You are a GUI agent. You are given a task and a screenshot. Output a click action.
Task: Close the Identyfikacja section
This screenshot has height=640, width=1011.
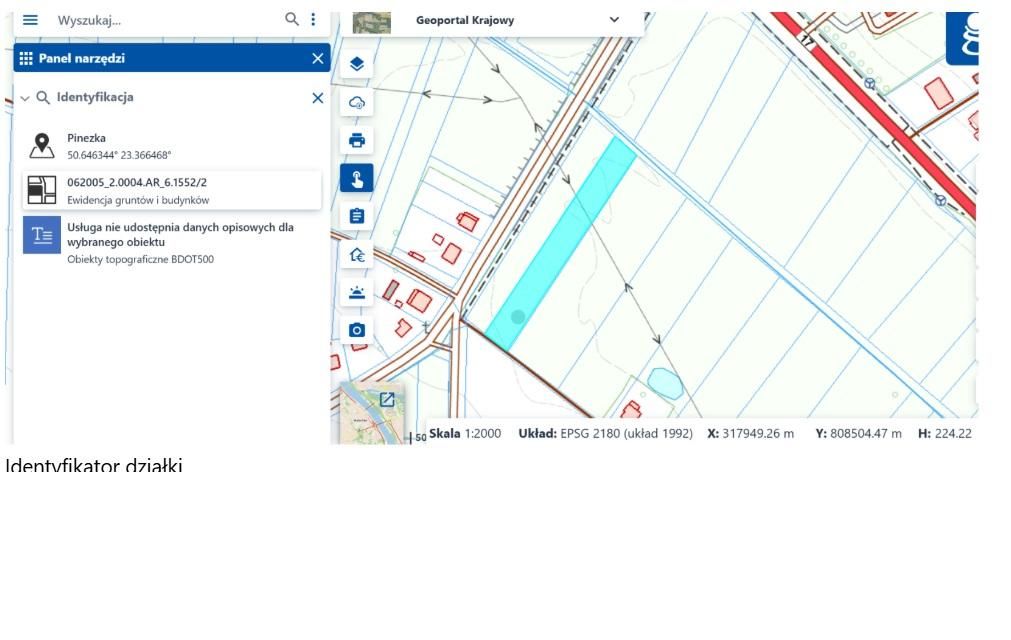[x=318, y=98]
